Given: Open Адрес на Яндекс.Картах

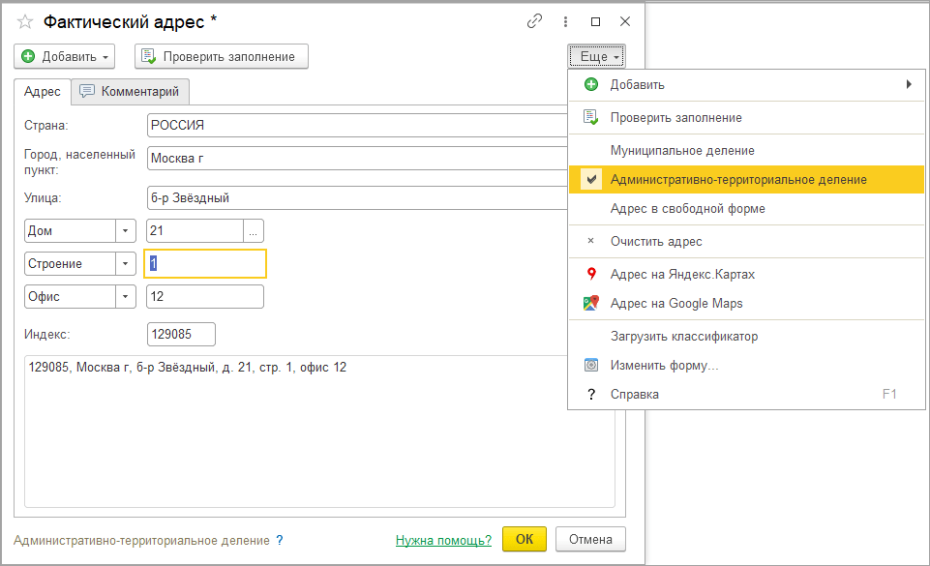Looking at the screenshot, I should click(x=746, y=274).
